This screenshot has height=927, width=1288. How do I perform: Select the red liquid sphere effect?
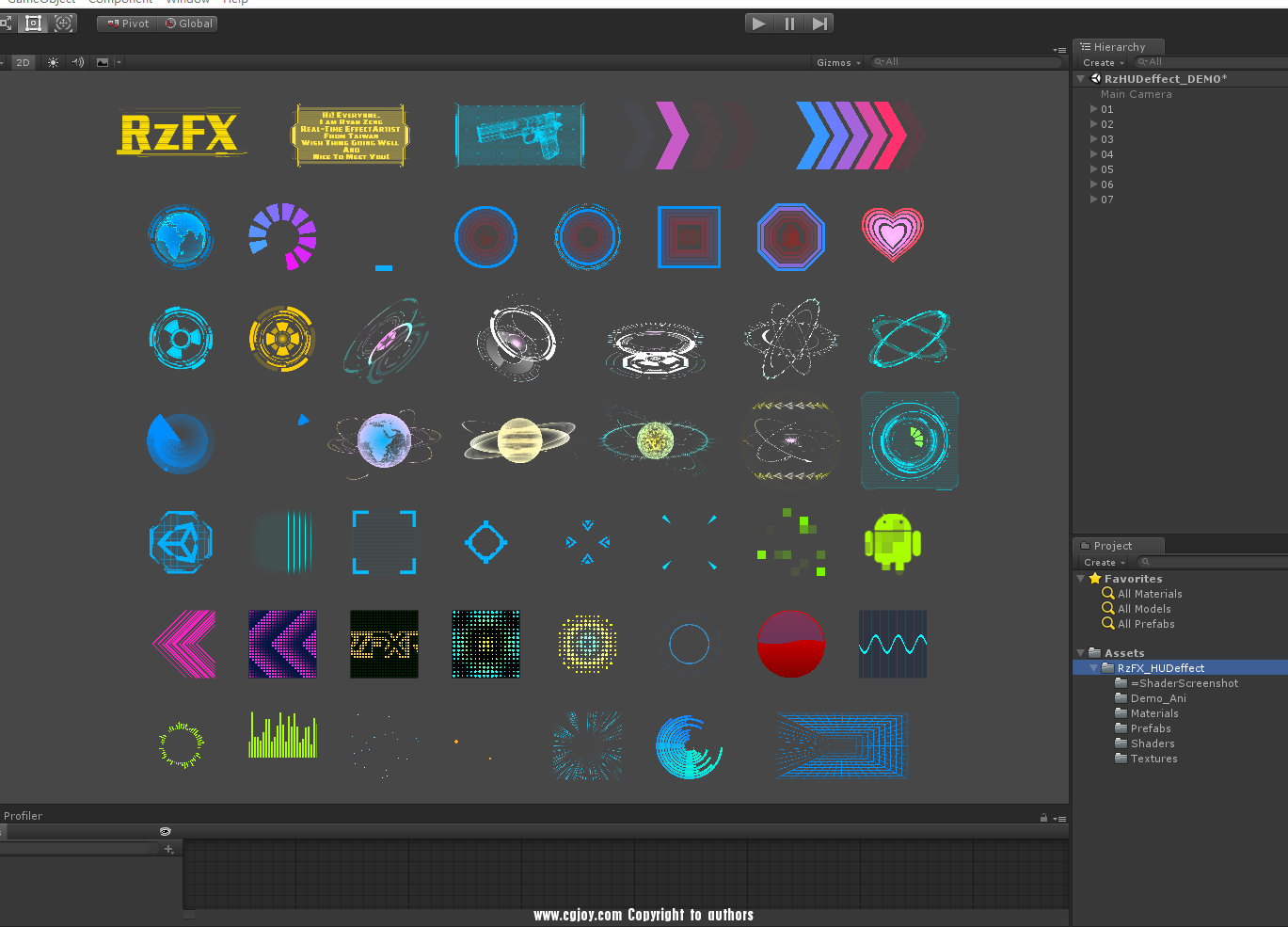791,644
